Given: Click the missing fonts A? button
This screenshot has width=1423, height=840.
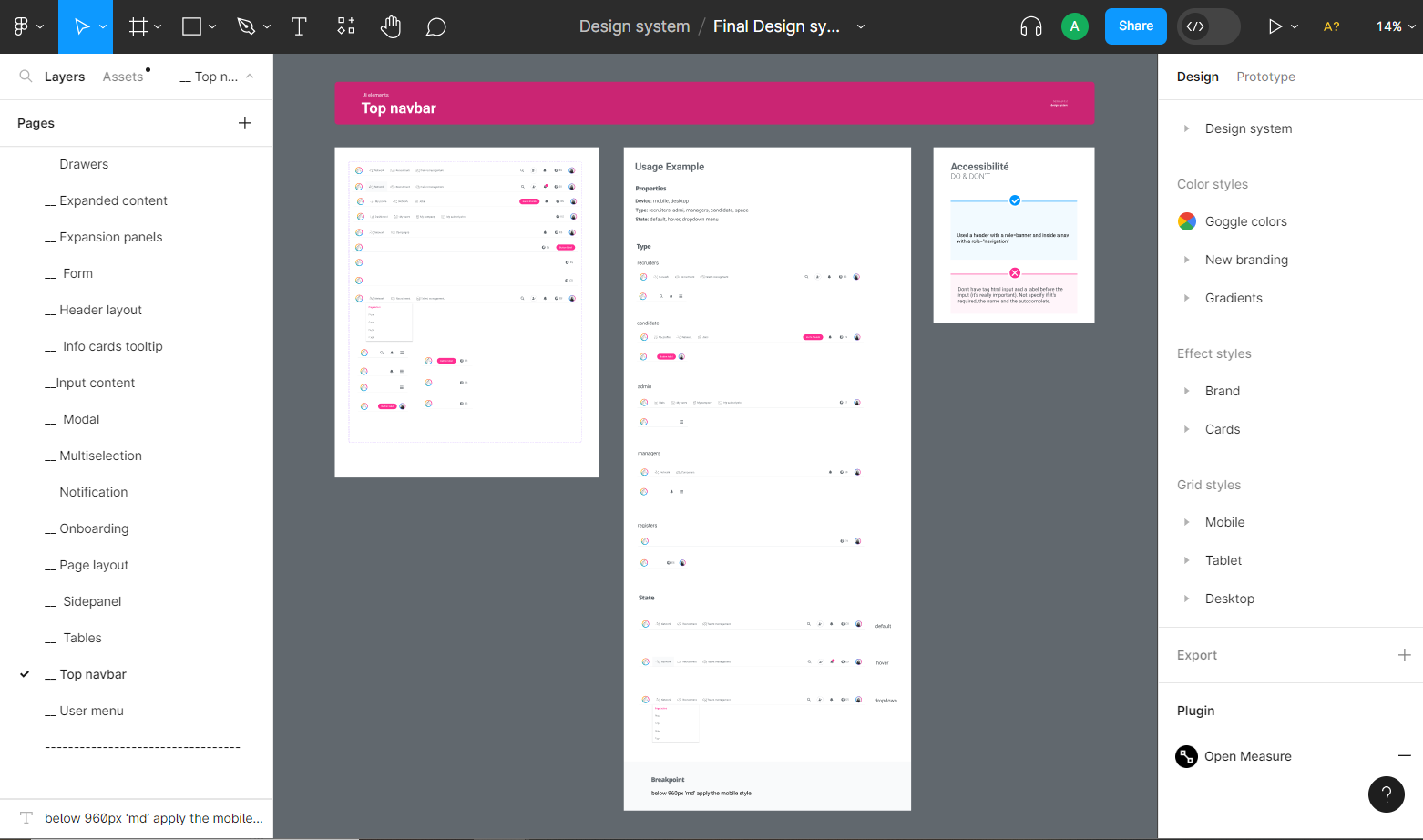Looking at the screenshot, I should [1331, 26].
